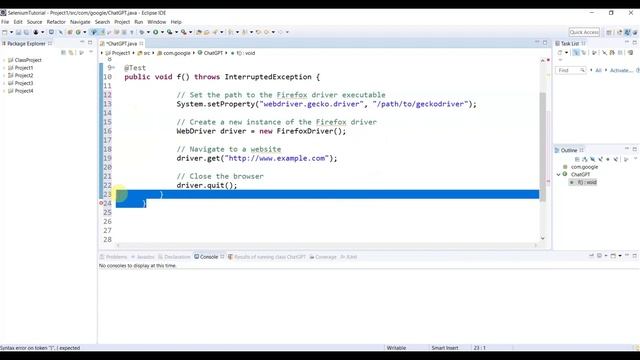
Task: Click the Display Selected Console icon
Action: pyautogui.click(x=599, y=256)
